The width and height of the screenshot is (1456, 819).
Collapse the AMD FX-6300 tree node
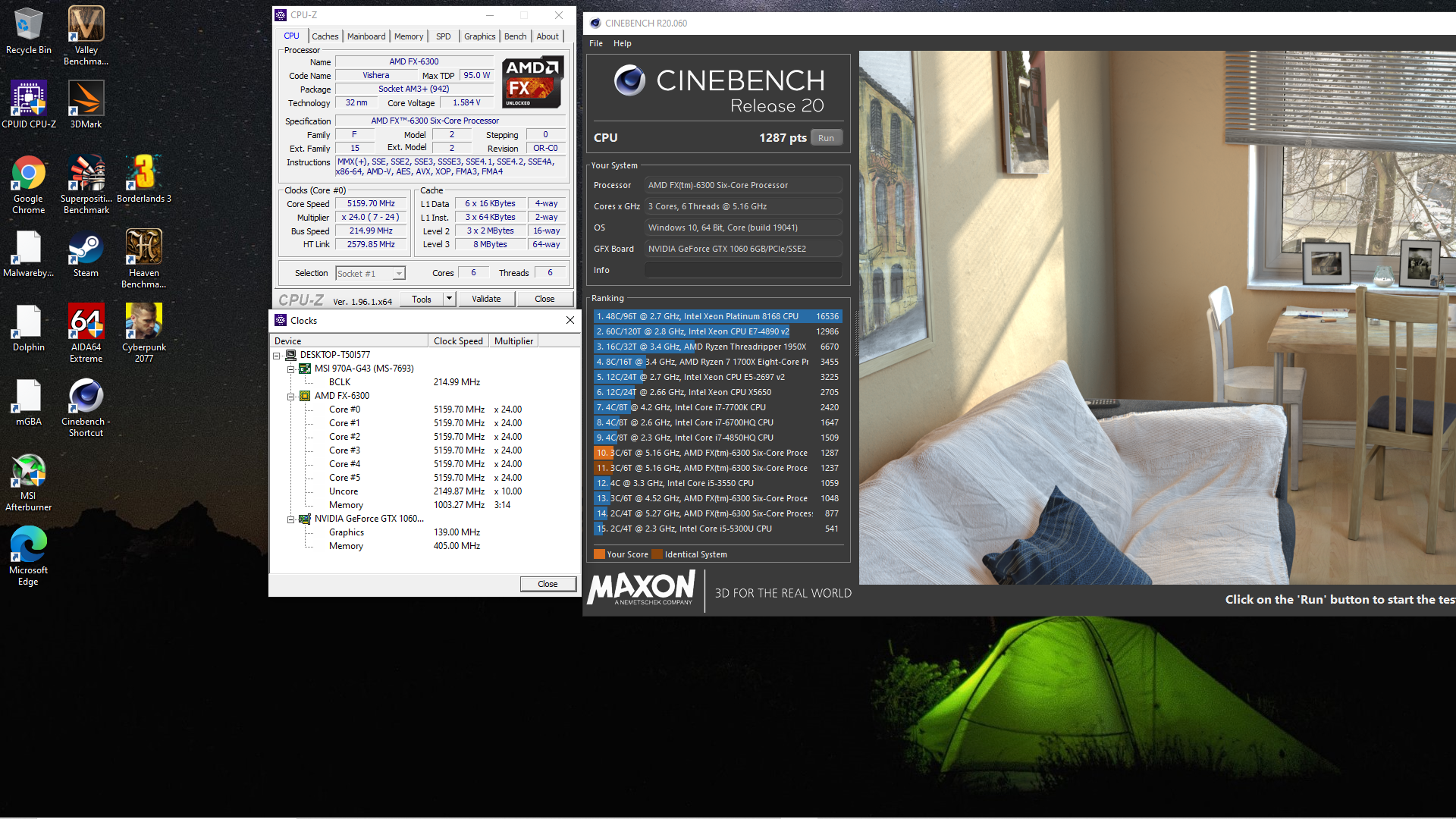tap(290, 396)
